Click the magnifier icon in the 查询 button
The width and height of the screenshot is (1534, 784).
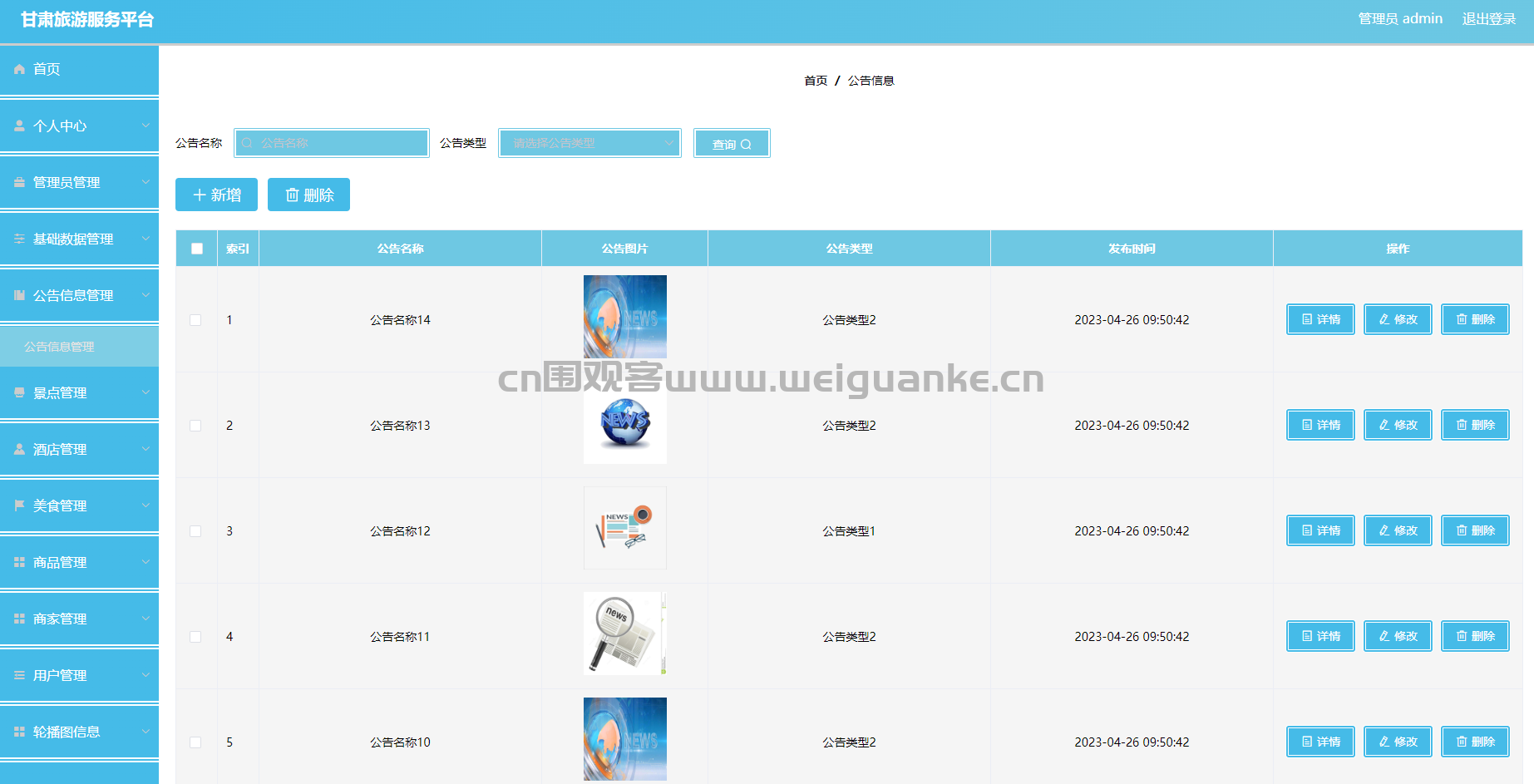click(746, 145)
